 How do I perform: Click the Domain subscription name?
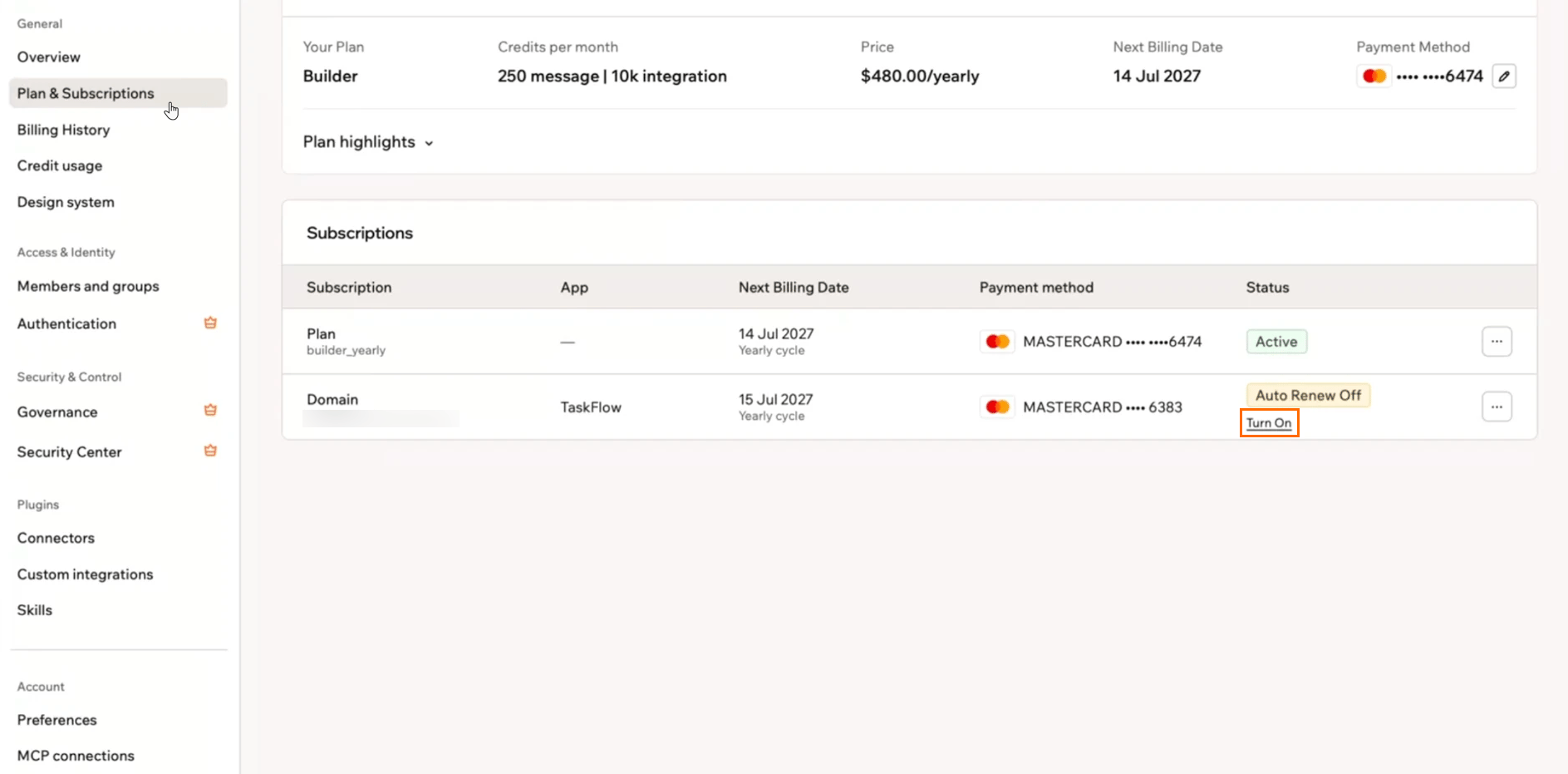332,400
